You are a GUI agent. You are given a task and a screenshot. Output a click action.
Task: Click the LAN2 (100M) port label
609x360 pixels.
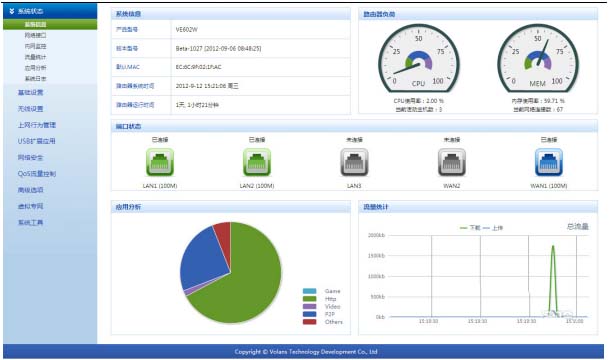point(257,186)
